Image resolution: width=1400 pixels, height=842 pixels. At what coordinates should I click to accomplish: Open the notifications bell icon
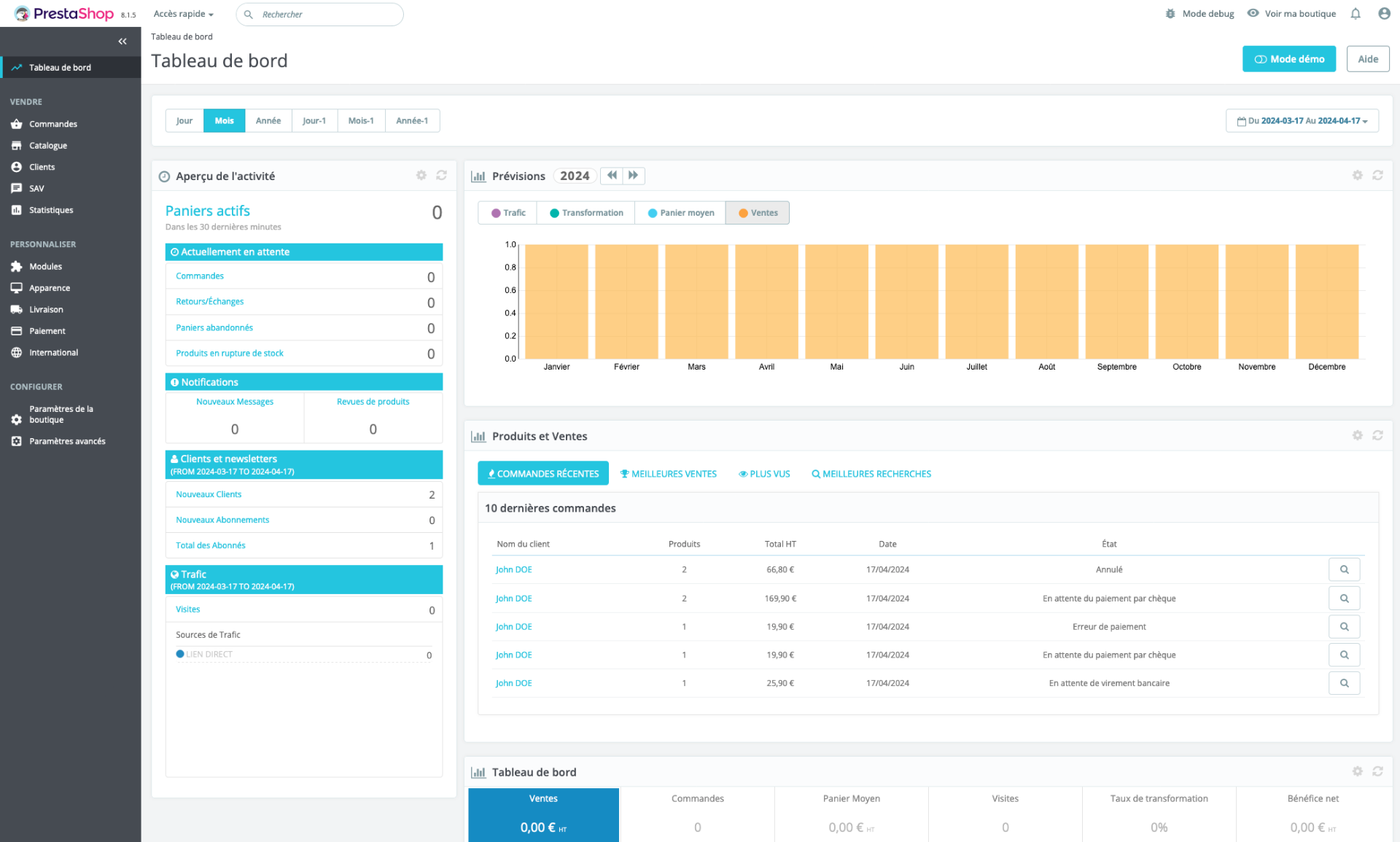click(x=1356, y=14)
